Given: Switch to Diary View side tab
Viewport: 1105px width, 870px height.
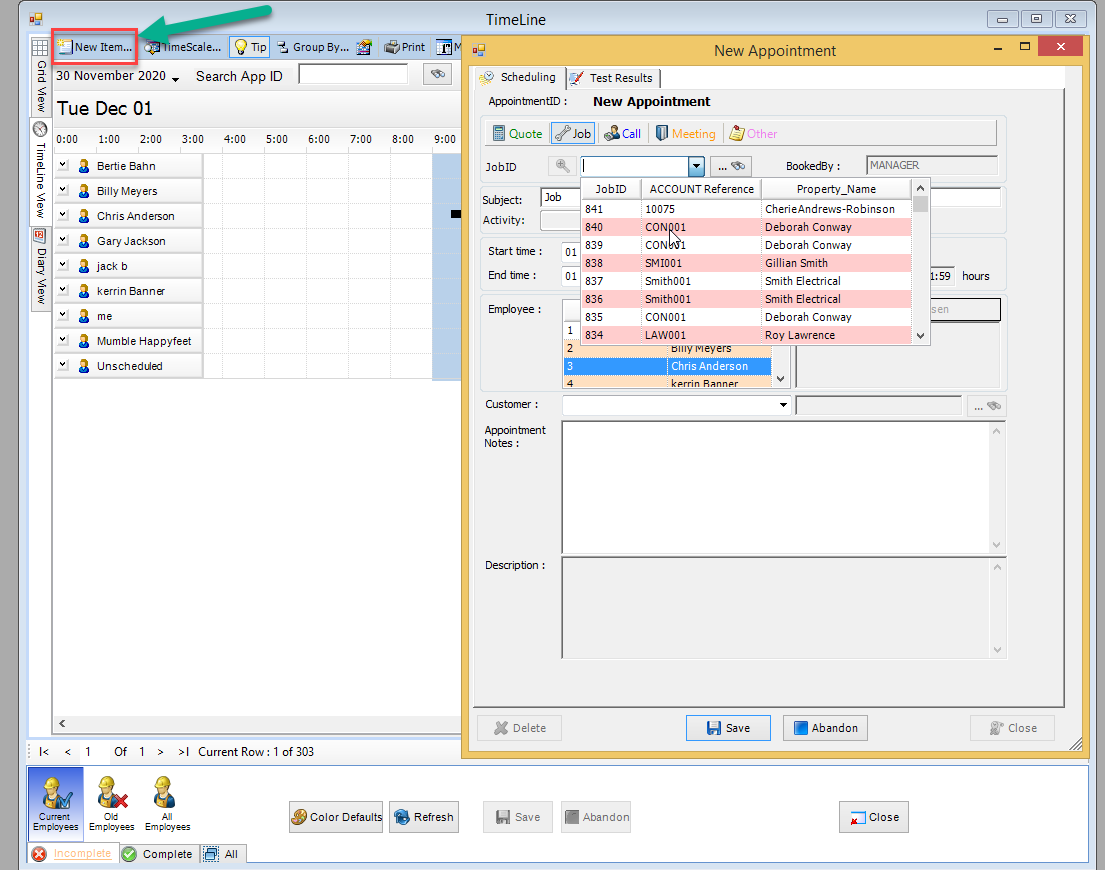Looking at the screenshot, I should pyautogui.click(x=40, y=267).
